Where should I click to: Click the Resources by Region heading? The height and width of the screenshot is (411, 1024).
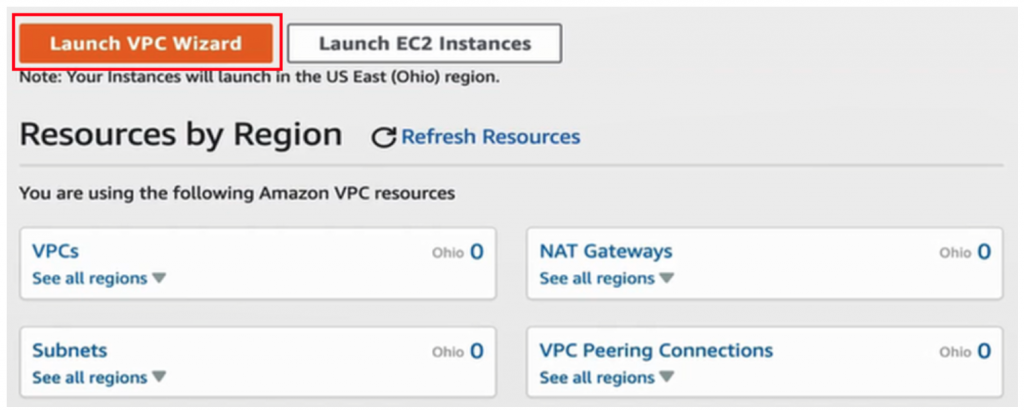[180, 135]
